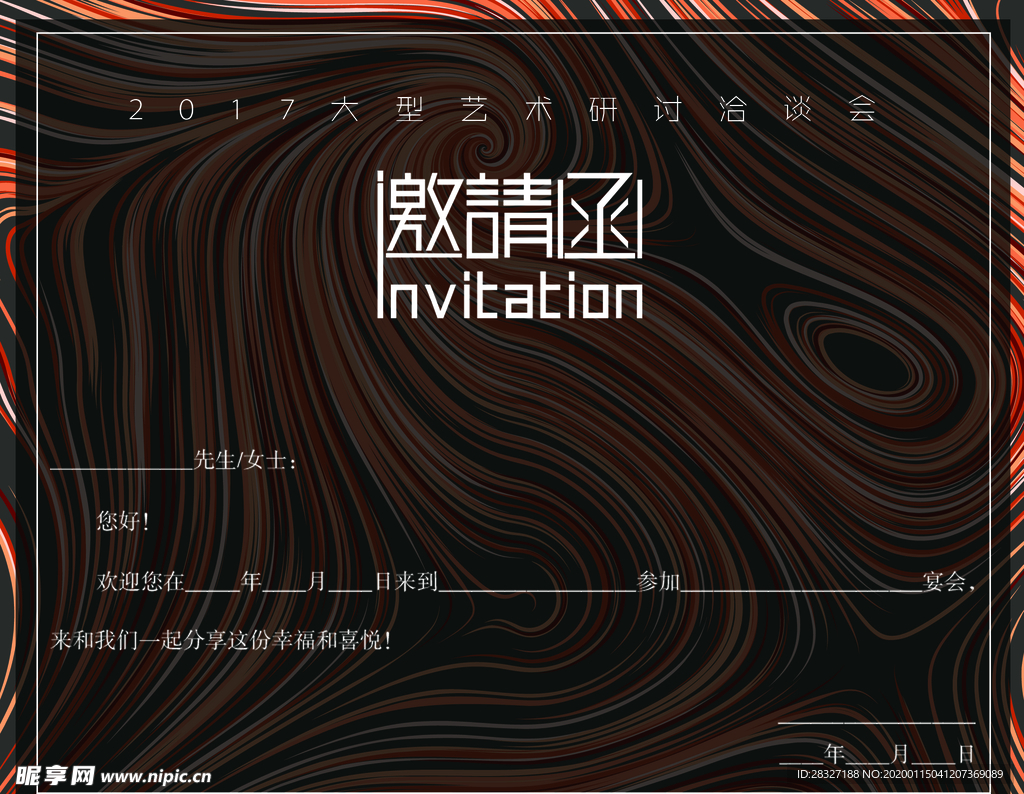Click the 2017大型艺术研讨洽谈会 header text
The image size is (1024, 794).
tap(503, 110)
